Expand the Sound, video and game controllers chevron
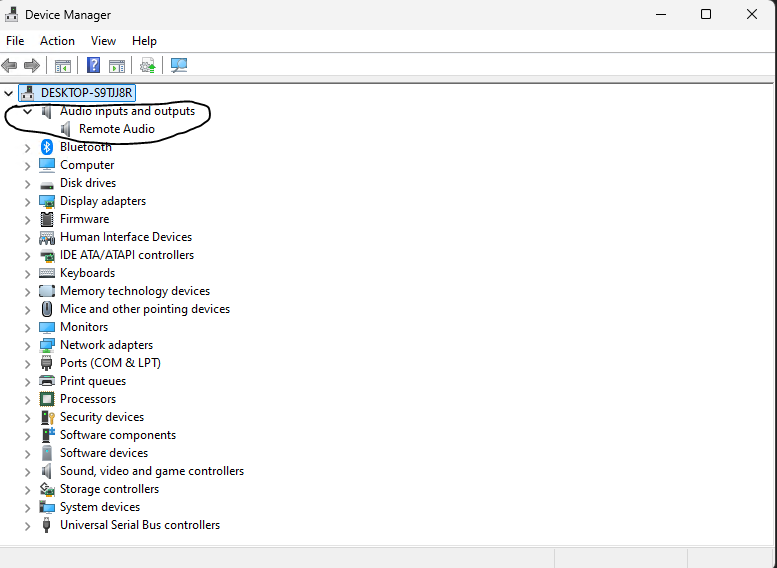777x568 pixels. click(27, 472)
